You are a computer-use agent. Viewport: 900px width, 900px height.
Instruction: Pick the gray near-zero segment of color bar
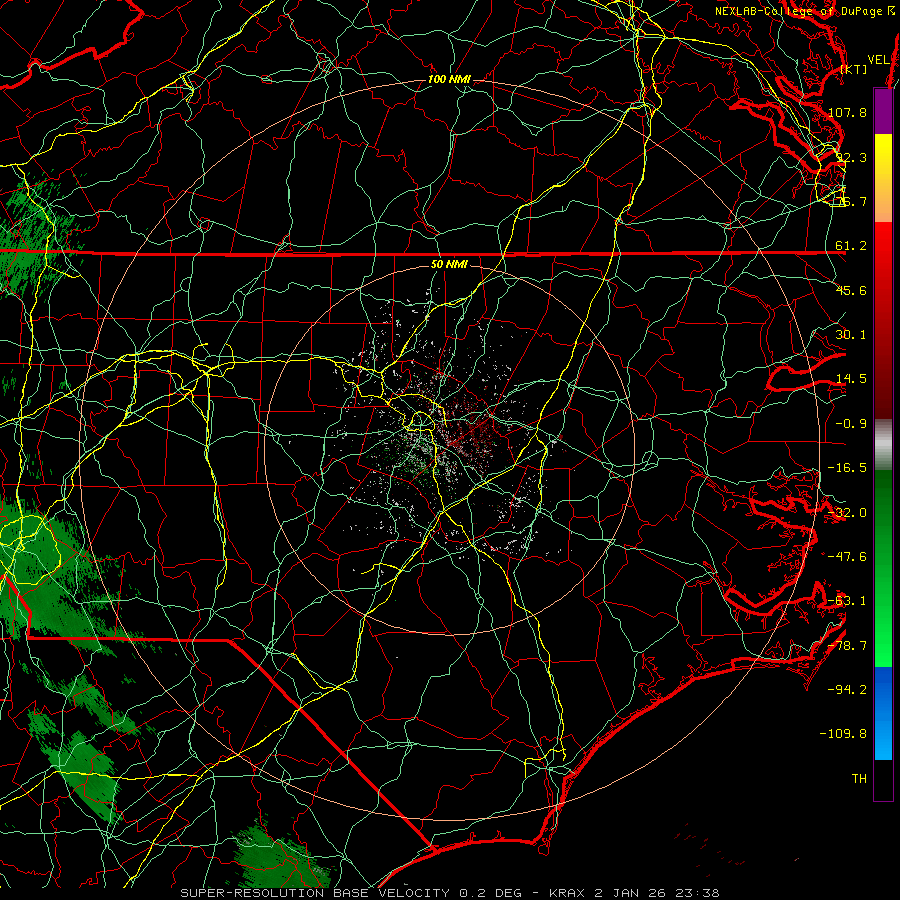pos(883,445)
